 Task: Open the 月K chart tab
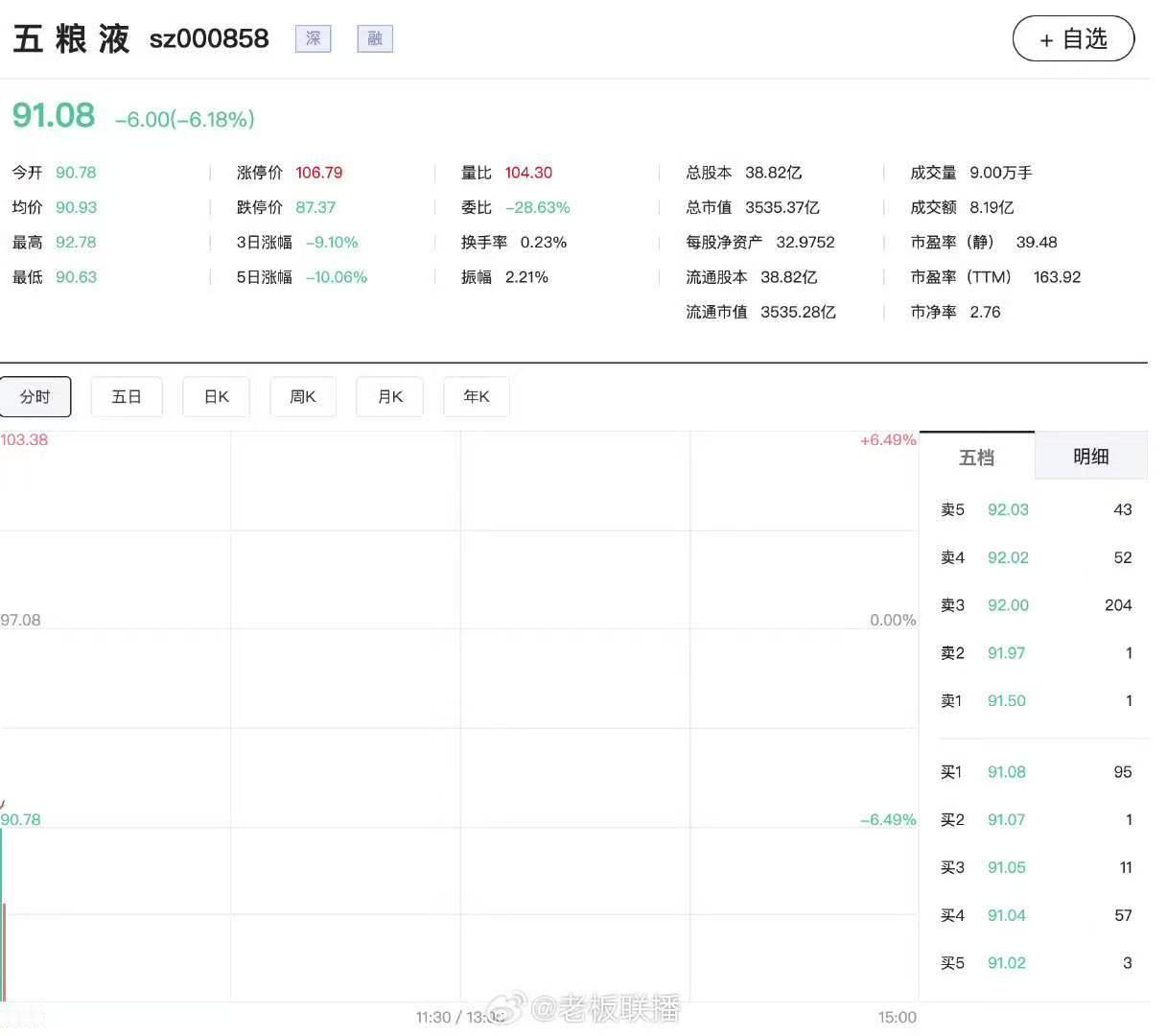coord(390,396)
